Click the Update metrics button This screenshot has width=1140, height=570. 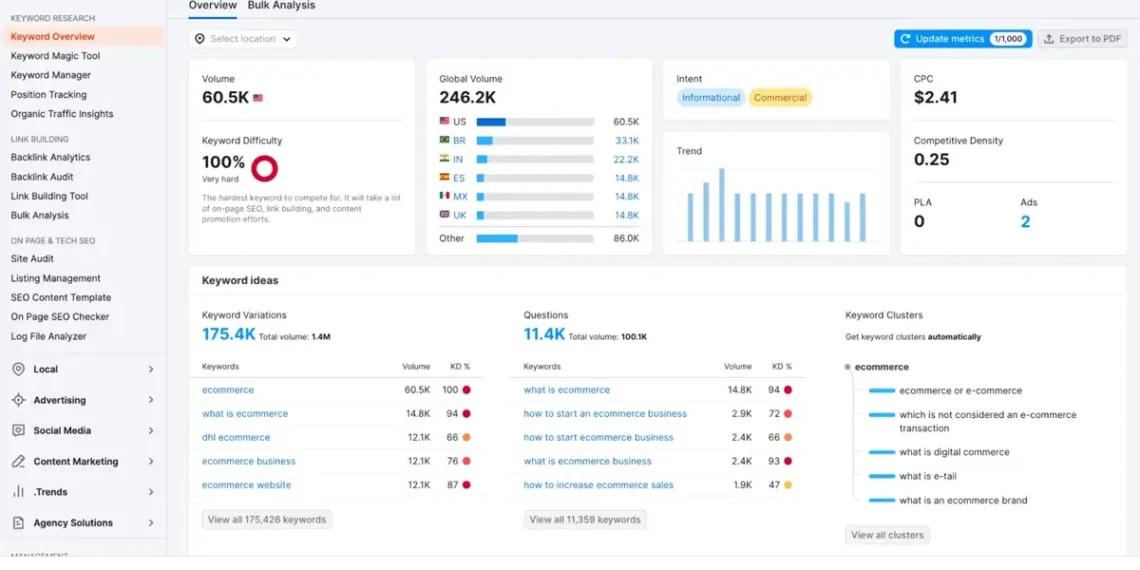(961, 39)
